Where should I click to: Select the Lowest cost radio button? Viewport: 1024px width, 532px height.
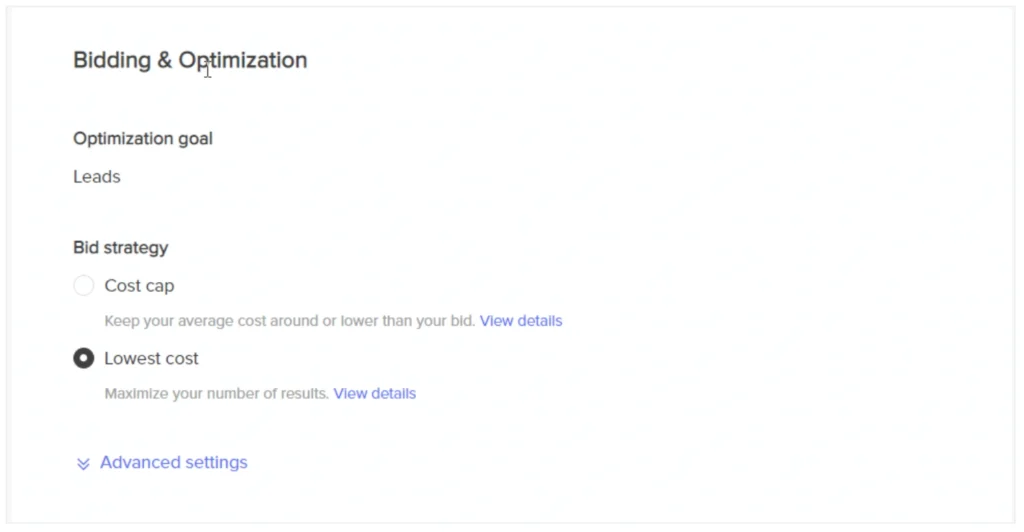(84, 358)
